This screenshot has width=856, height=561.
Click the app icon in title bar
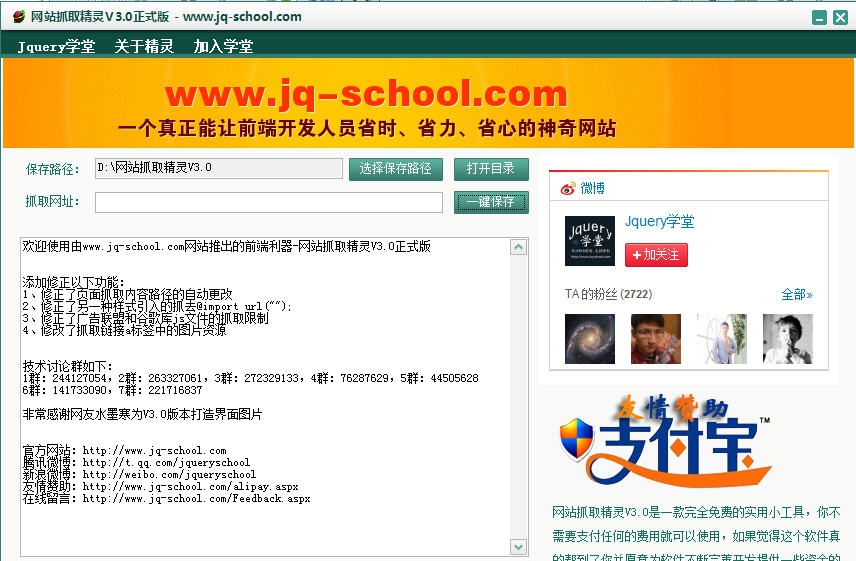tap(19, 16)
